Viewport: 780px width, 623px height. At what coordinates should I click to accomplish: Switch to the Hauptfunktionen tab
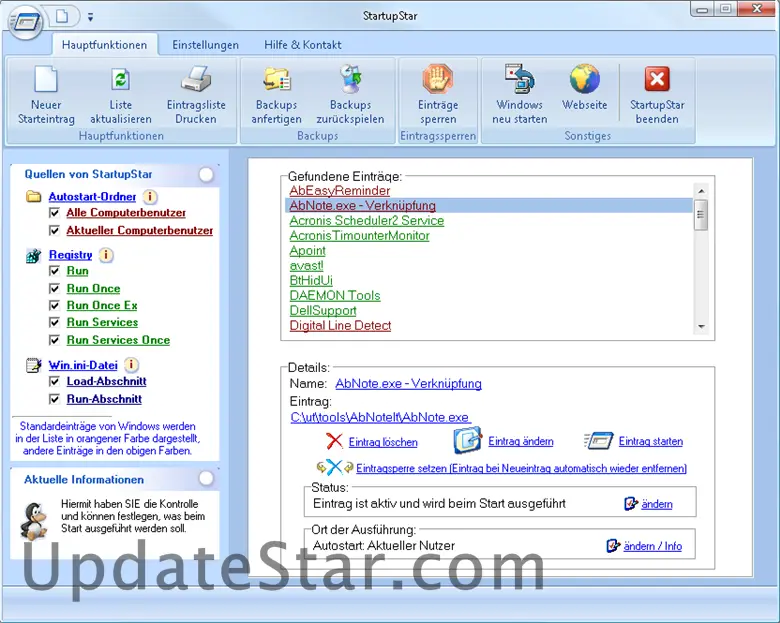pos(104,45)
